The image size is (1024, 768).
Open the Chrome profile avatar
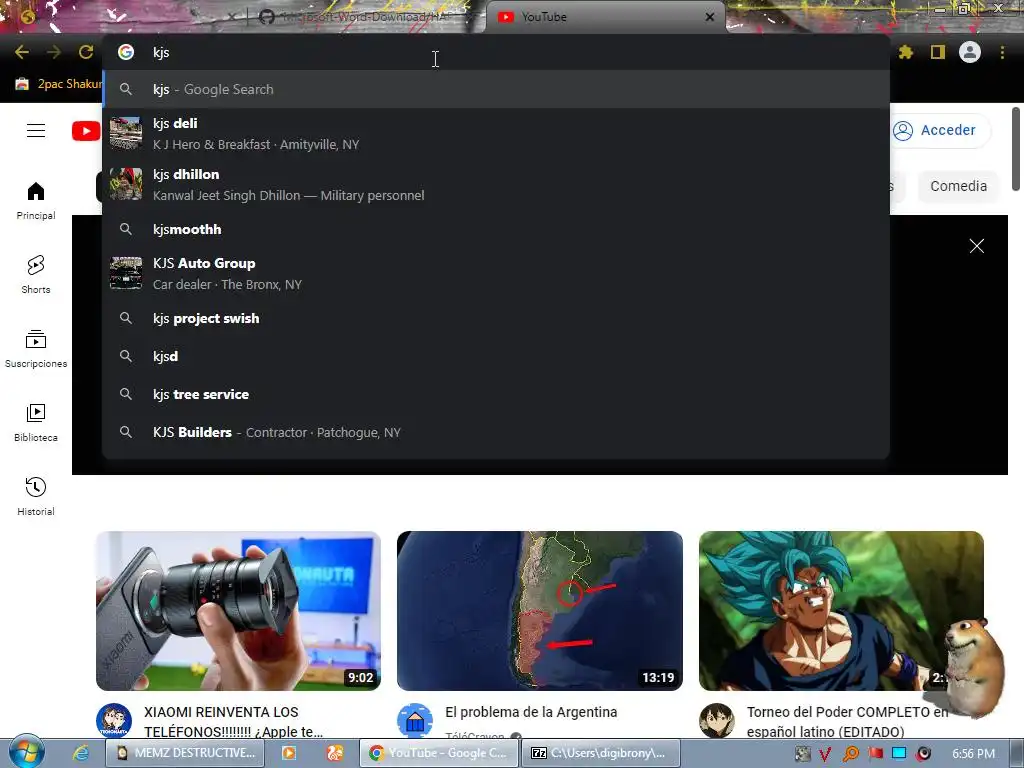click(x=970, y=52)
